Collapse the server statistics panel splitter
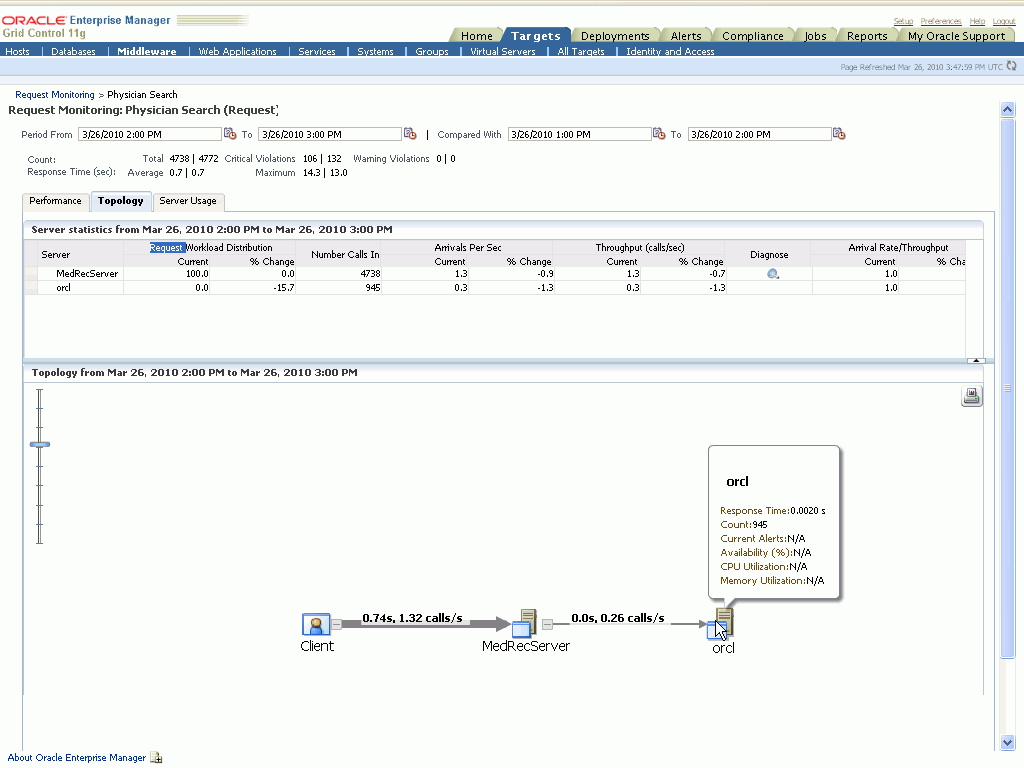 coord(976,360)
